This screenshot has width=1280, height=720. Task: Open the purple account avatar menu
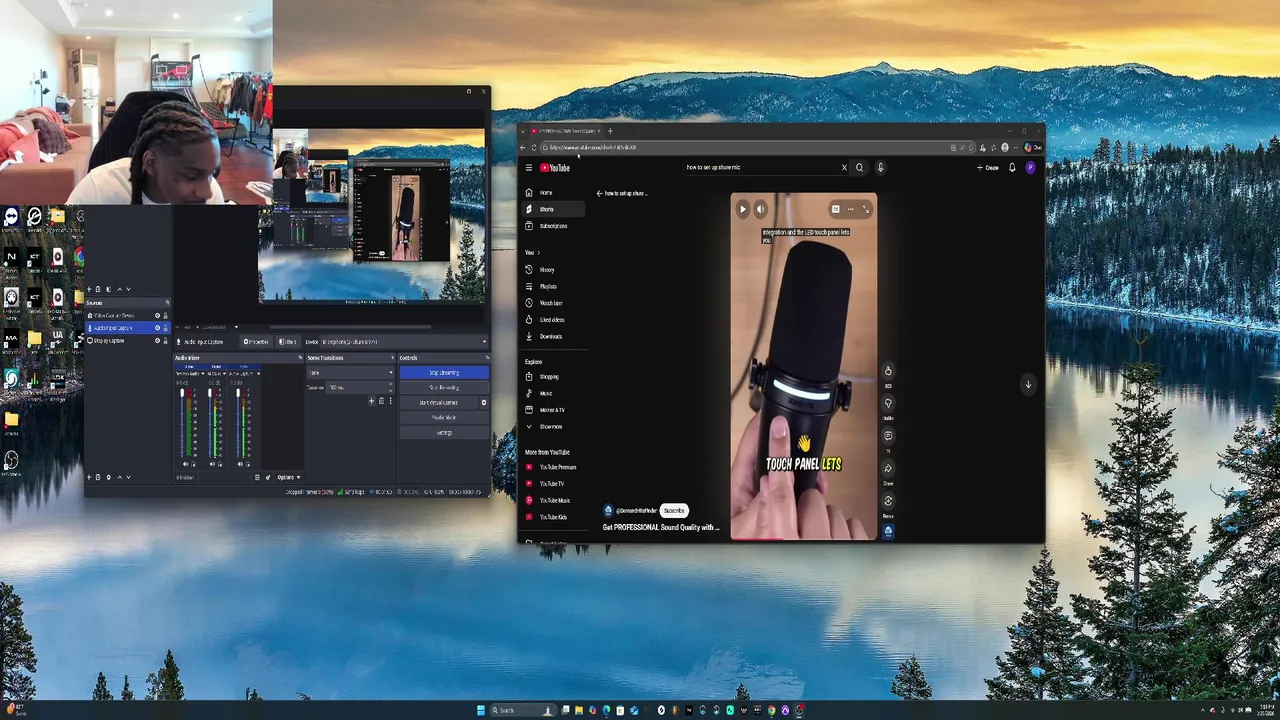point(1030,168)
